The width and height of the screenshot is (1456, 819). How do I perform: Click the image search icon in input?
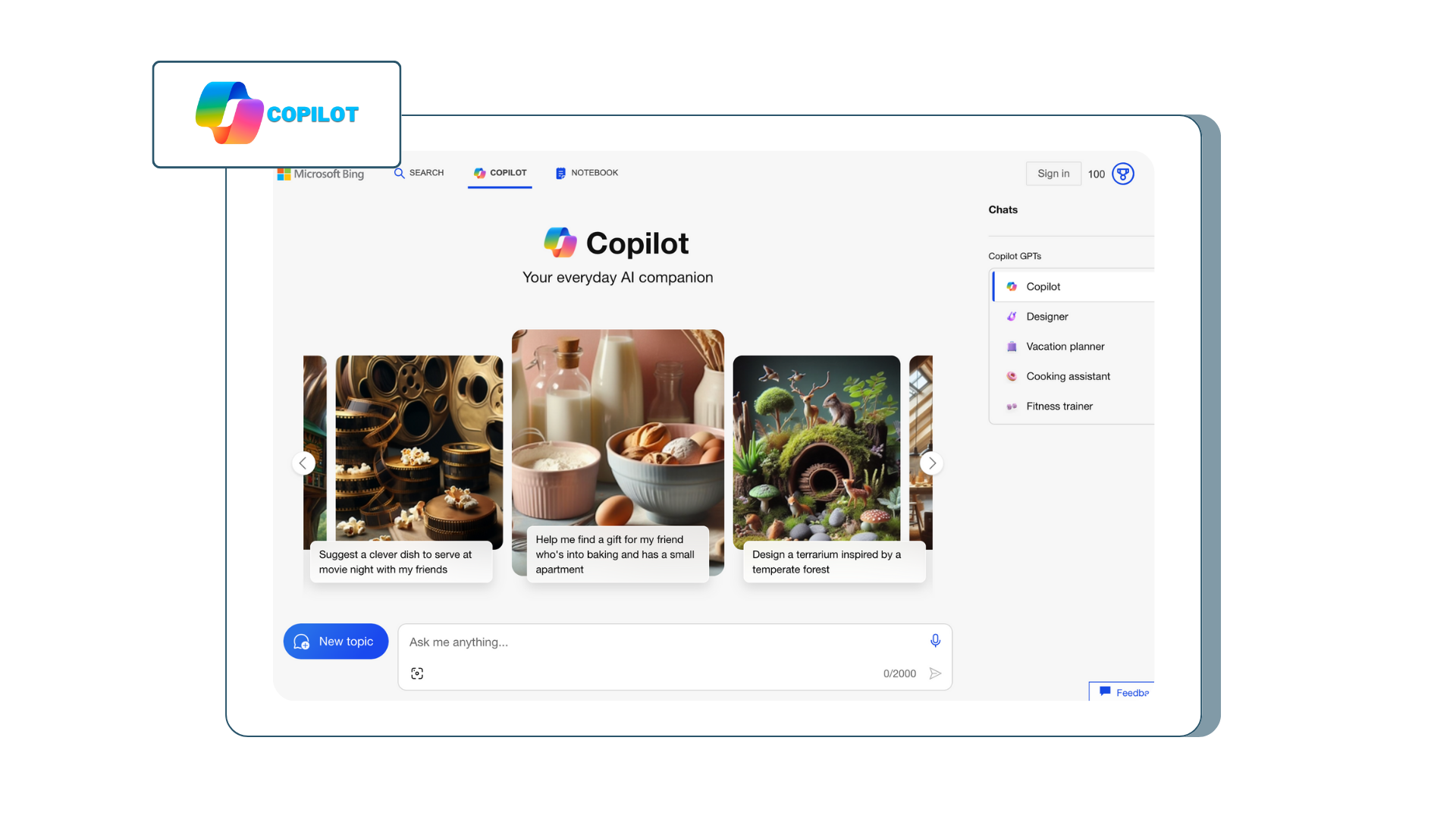[417, 673]
